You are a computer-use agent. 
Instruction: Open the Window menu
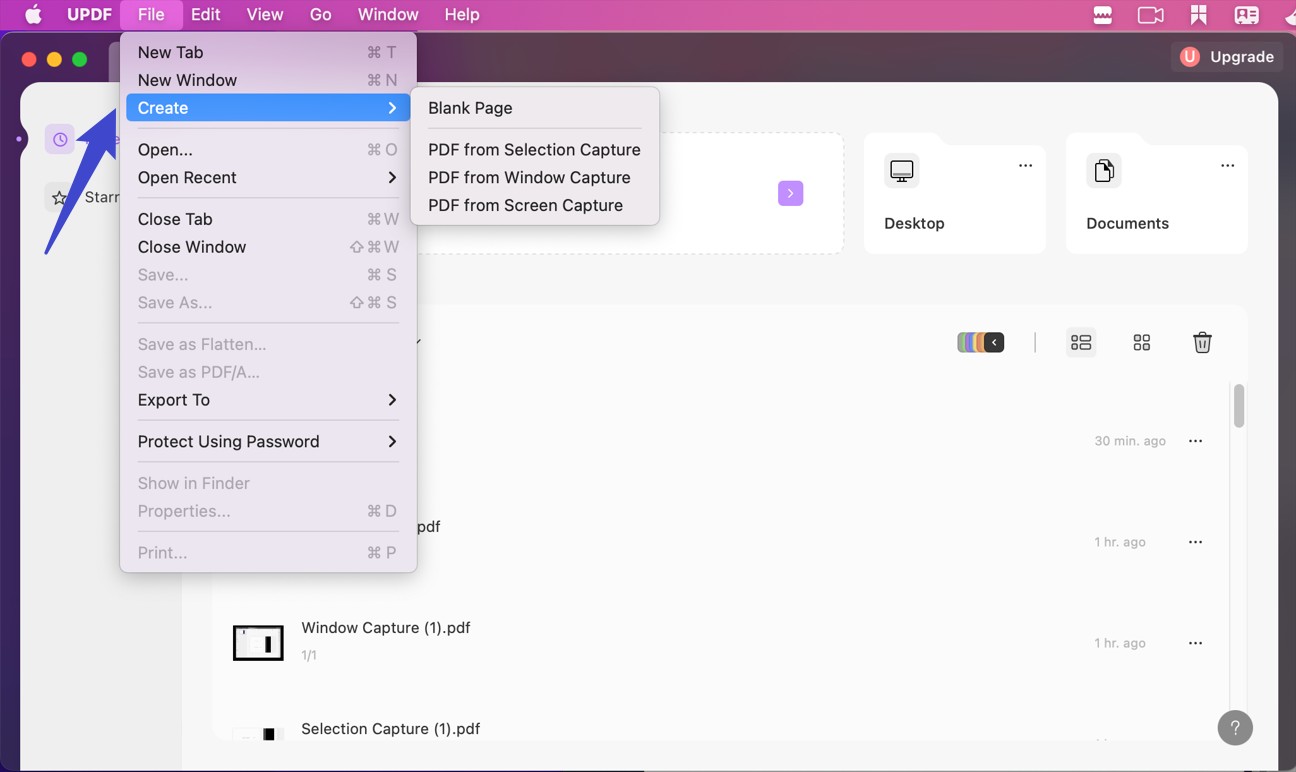[x=388, y=15]
